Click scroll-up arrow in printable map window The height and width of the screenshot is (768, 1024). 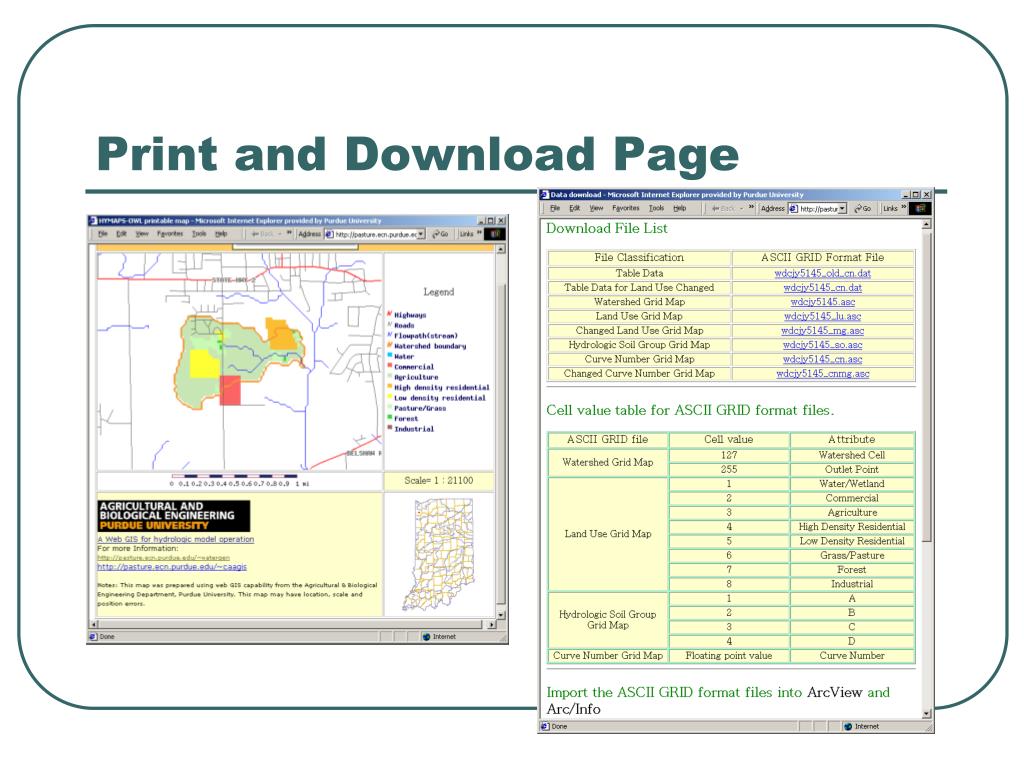501,249
